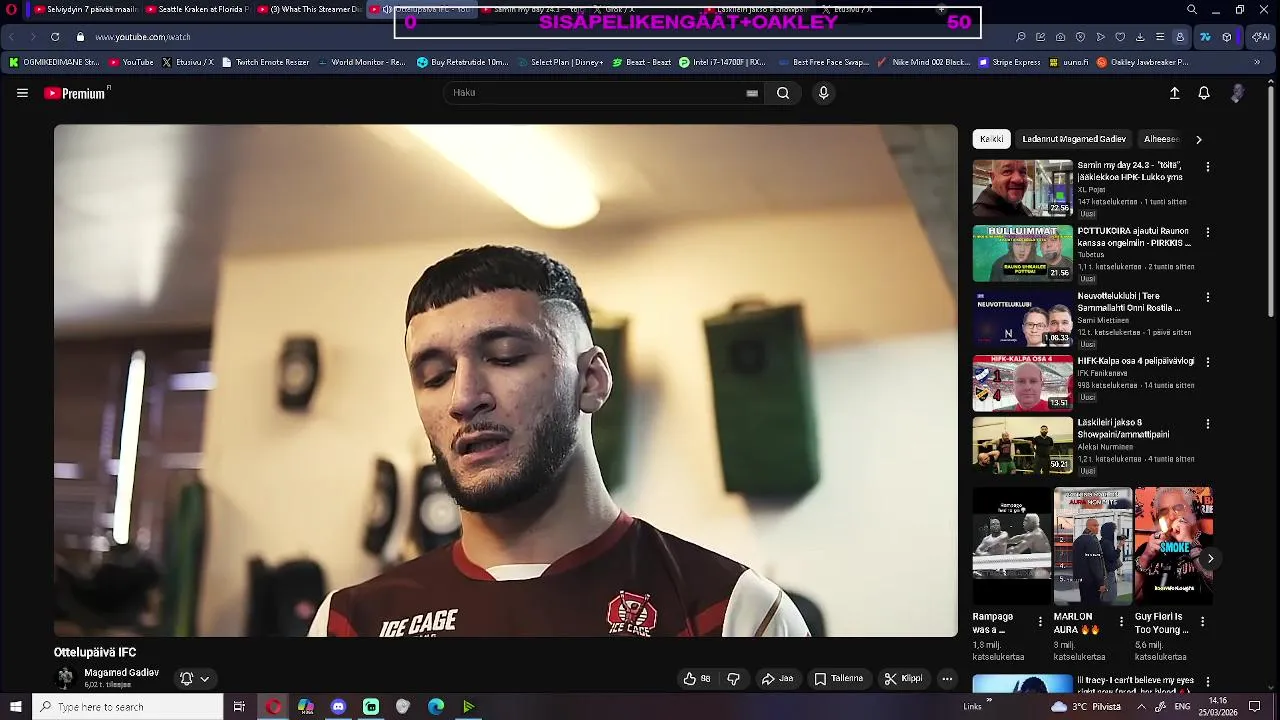Open Windows Start menu

[15, 707]
